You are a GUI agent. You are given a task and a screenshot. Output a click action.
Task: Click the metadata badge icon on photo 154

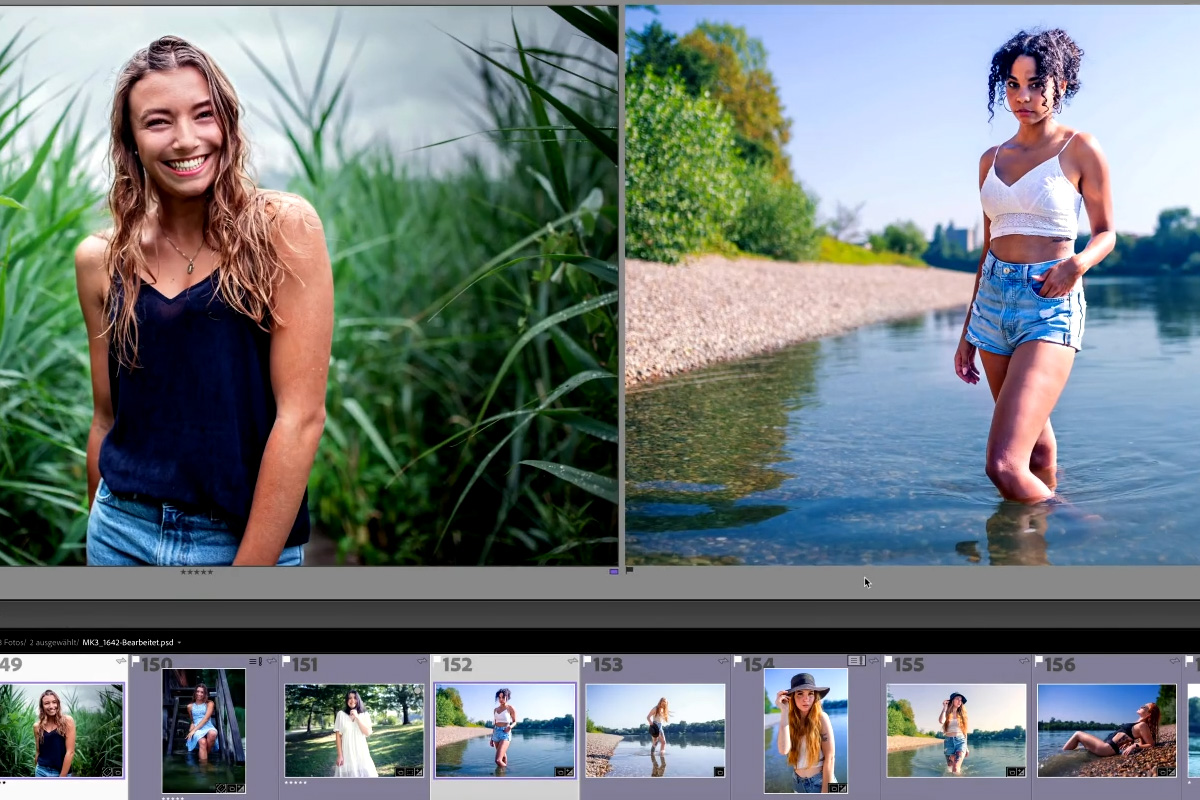[856, 661]
